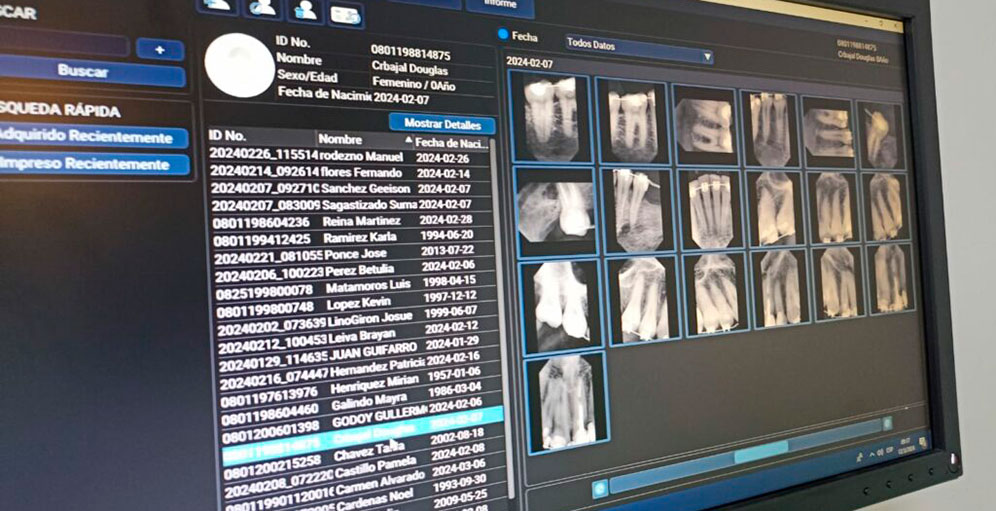Select the Fecha radio button
The width and height of the screenshot is (996, 511).
click(x=503, y=35)
